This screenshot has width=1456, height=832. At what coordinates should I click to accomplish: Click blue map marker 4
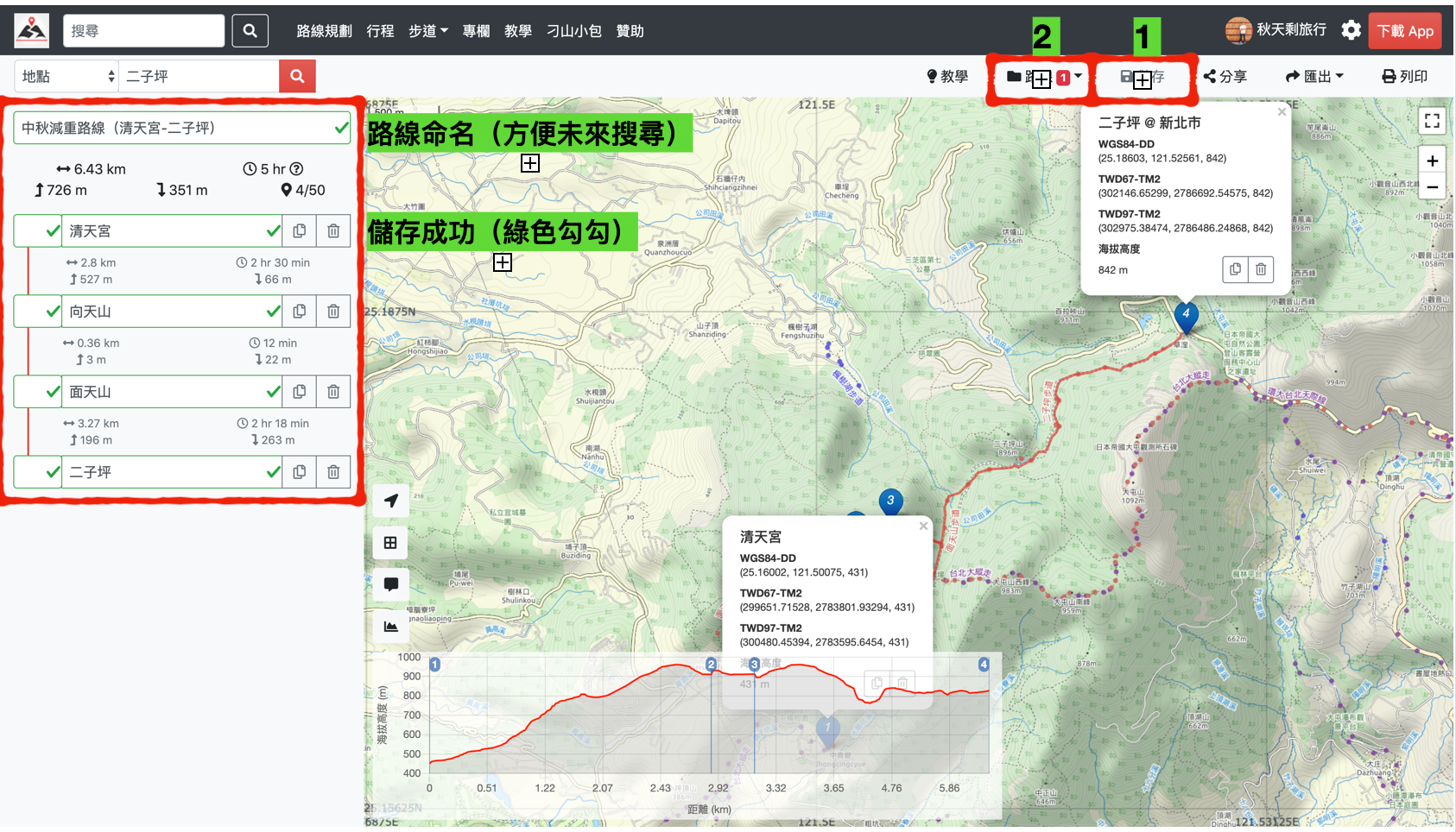pyautogui.click(x=1186, y=316)
